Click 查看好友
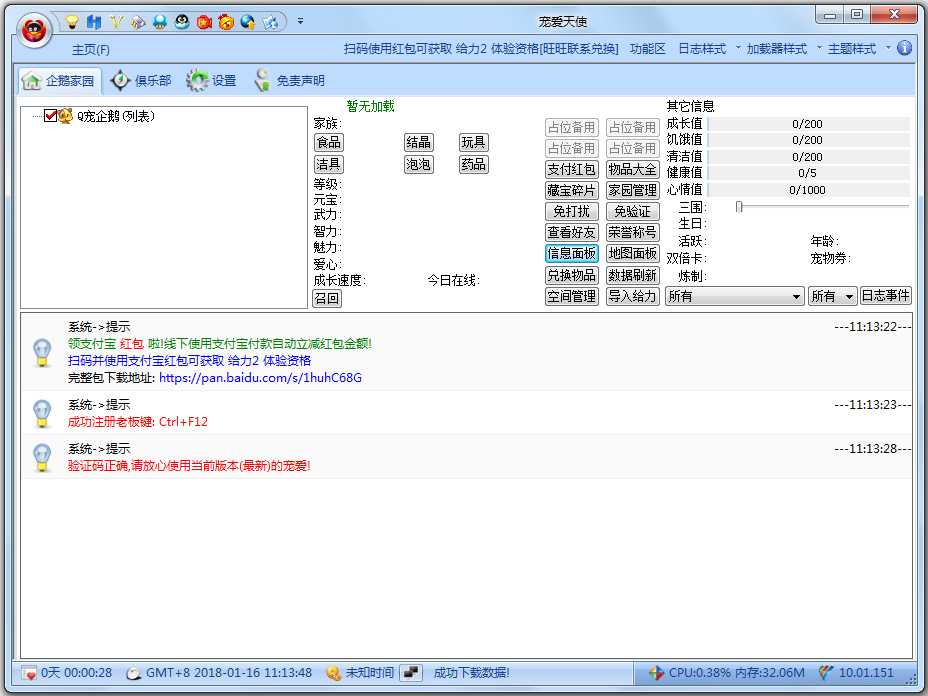This screenshot has height=696, width=928. click(572, 233)
